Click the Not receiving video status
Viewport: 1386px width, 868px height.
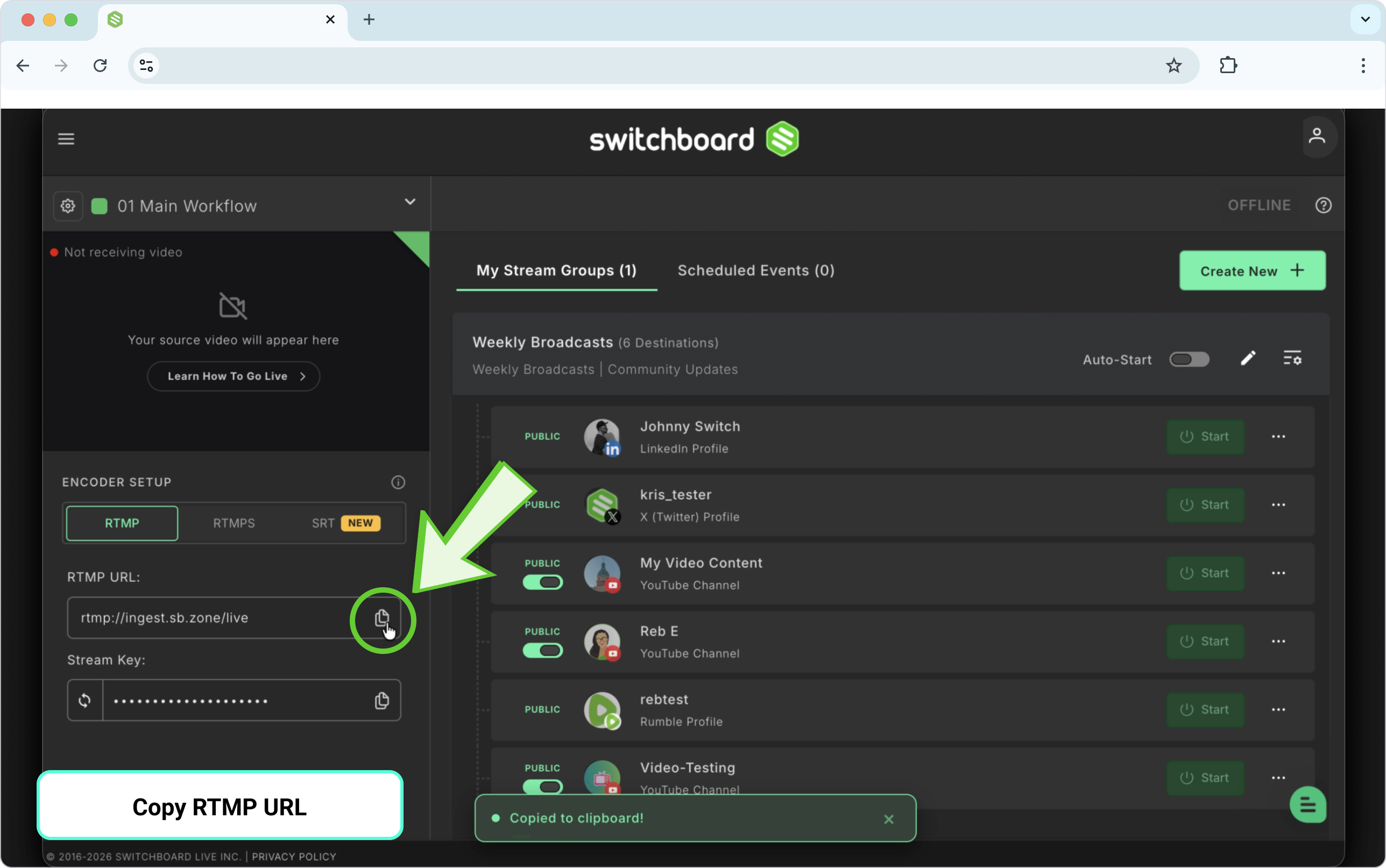[x=117, y=253]
